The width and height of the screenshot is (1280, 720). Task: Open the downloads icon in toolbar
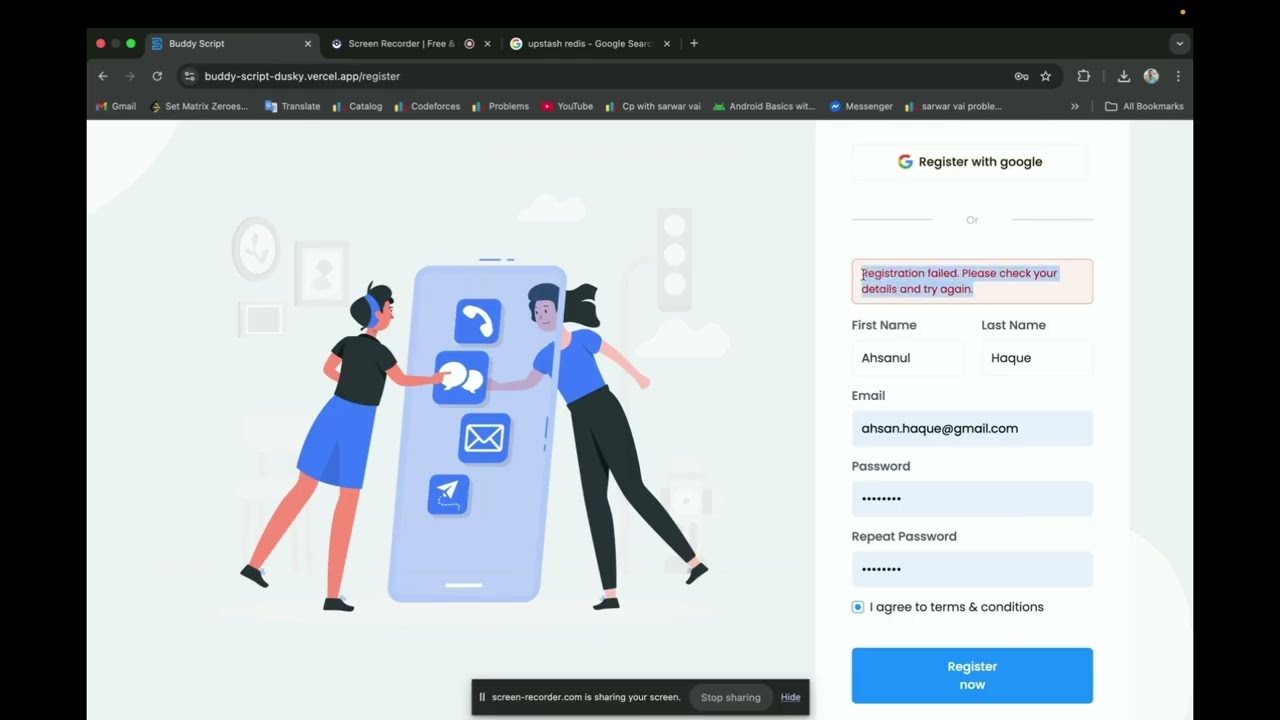[x=1124, y=76]
